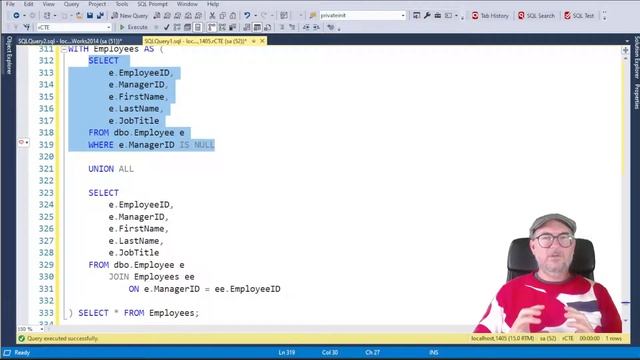This screenshot has height=360, width=640.
Task: Collapse the WITH Employees code block
Action: pyautogui.click(x=64, y=49)
